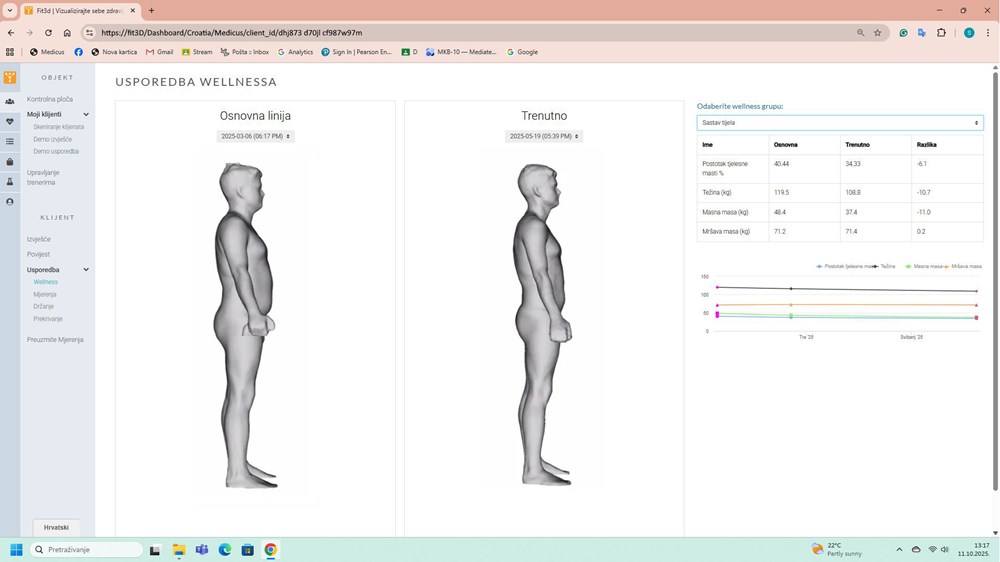The width and height of the screenshot is (1000, 562).
Task: Bookmark this page with the star icon
Action: point(878,33)
